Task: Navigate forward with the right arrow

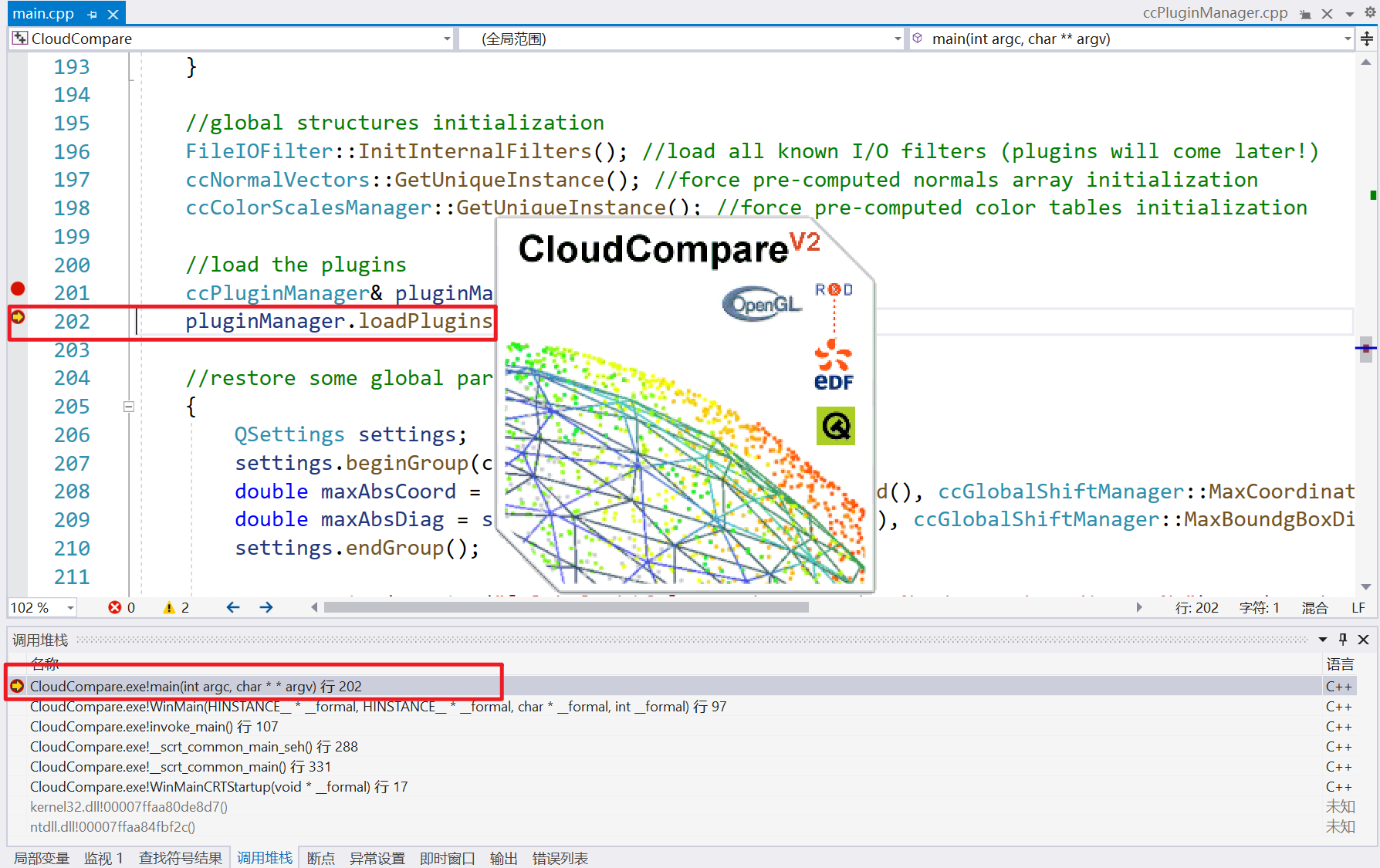Action: pyautogui.click(x=266, y=608)
